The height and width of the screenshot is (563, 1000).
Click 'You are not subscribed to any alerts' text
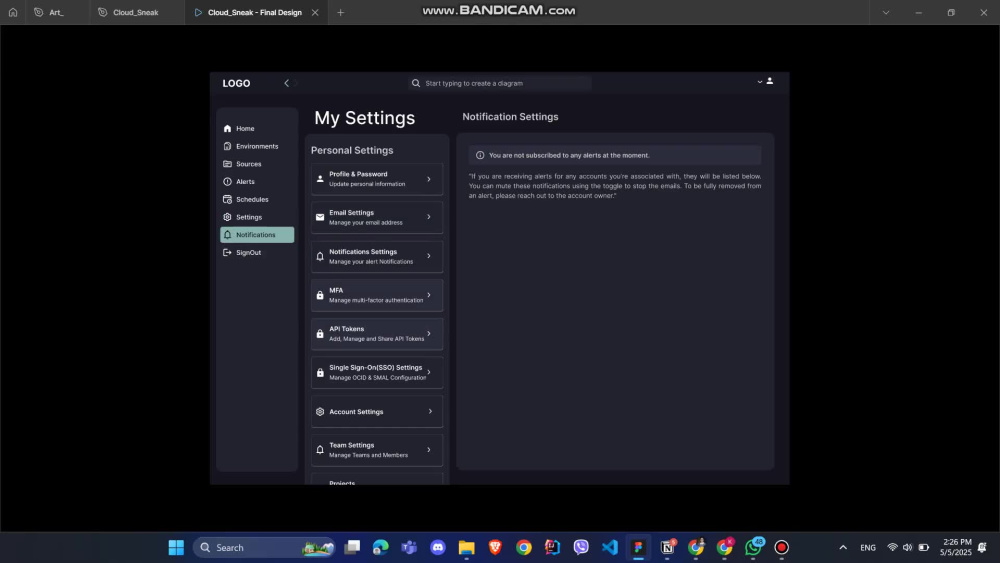click(x=569, y=155)
